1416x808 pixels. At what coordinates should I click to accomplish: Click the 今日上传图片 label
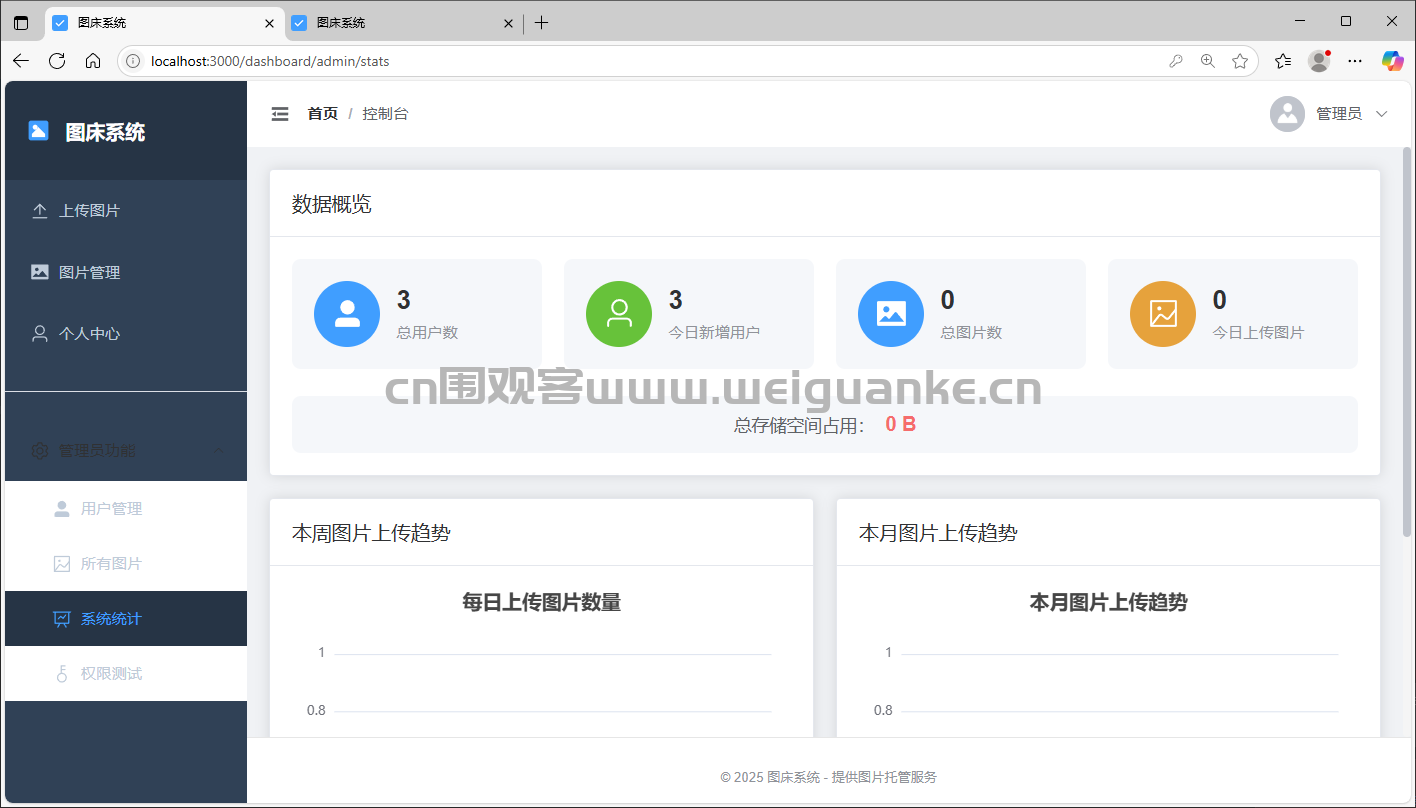point(1258,332)
